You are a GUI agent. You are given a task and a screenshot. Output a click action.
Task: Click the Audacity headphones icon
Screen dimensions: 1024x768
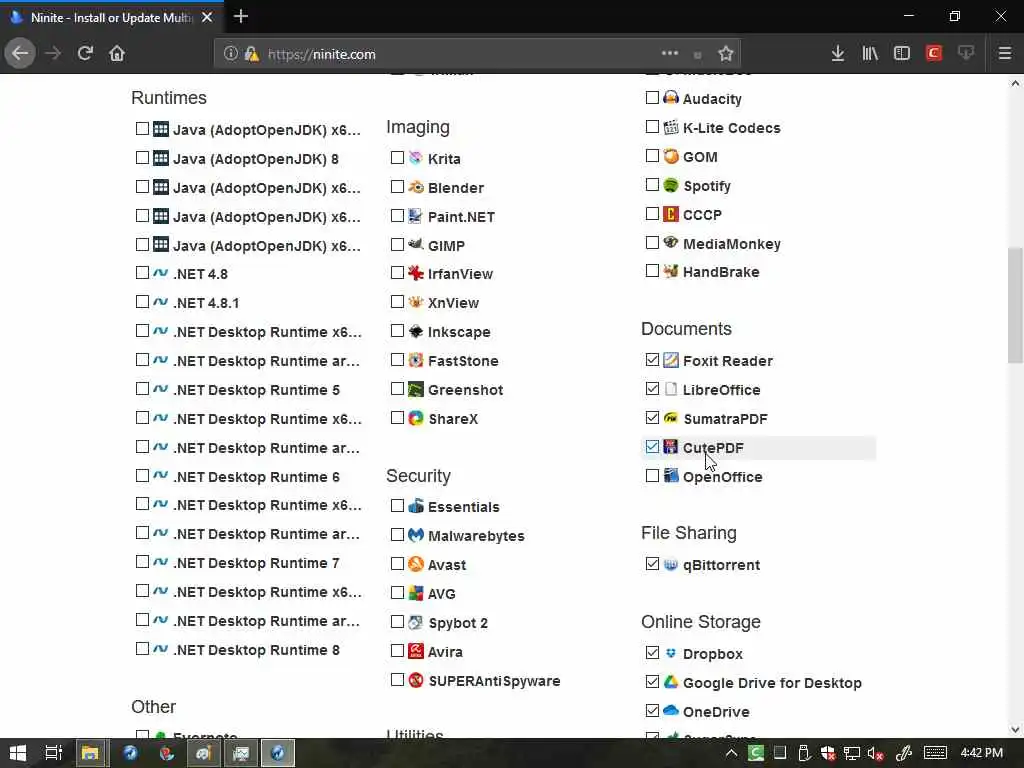[671, 98]
